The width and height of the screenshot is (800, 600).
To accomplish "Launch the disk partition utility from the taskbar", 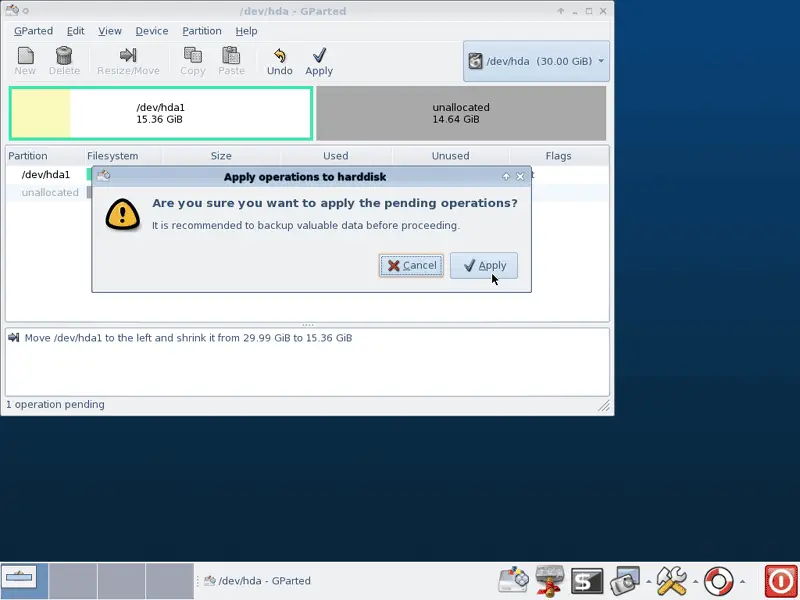I will 514,581.
